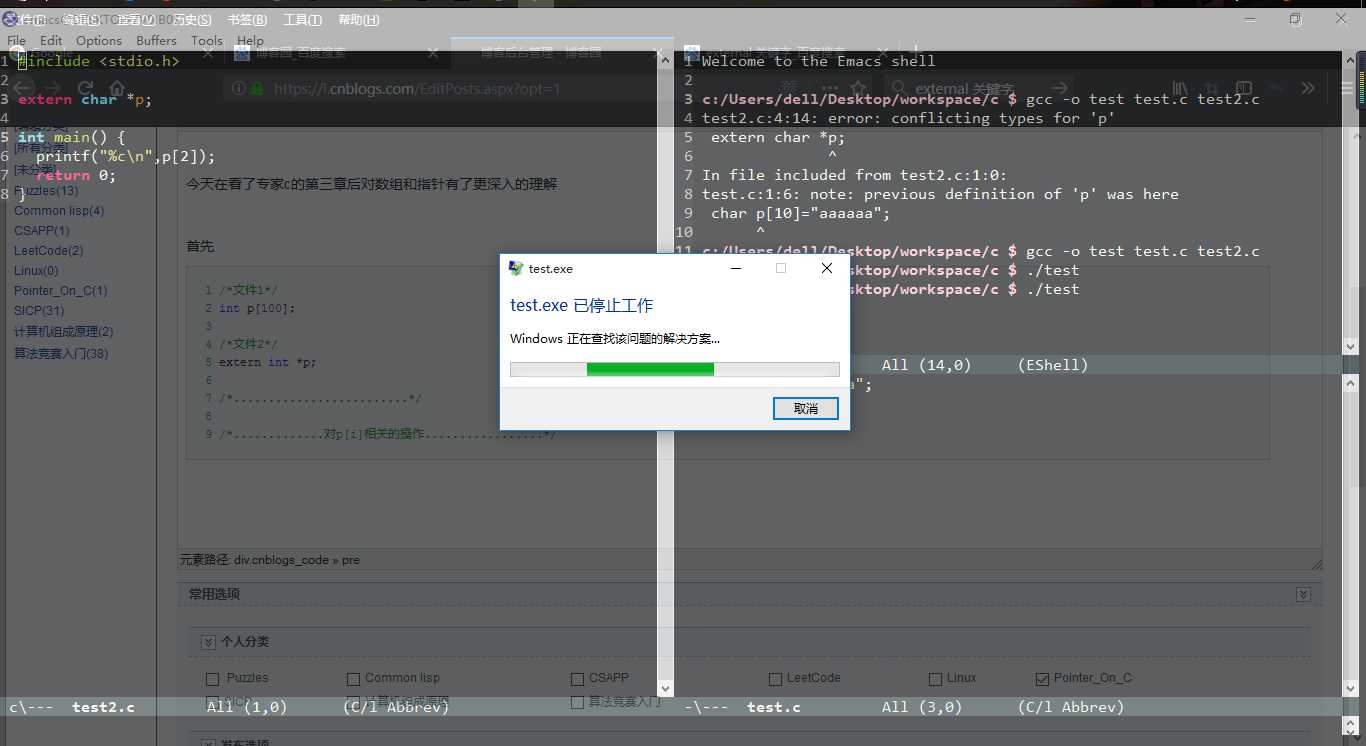Open Linux(0) sidebar category link
Viewport: 1366px width, 746px height.
click(x=36, y=271)
